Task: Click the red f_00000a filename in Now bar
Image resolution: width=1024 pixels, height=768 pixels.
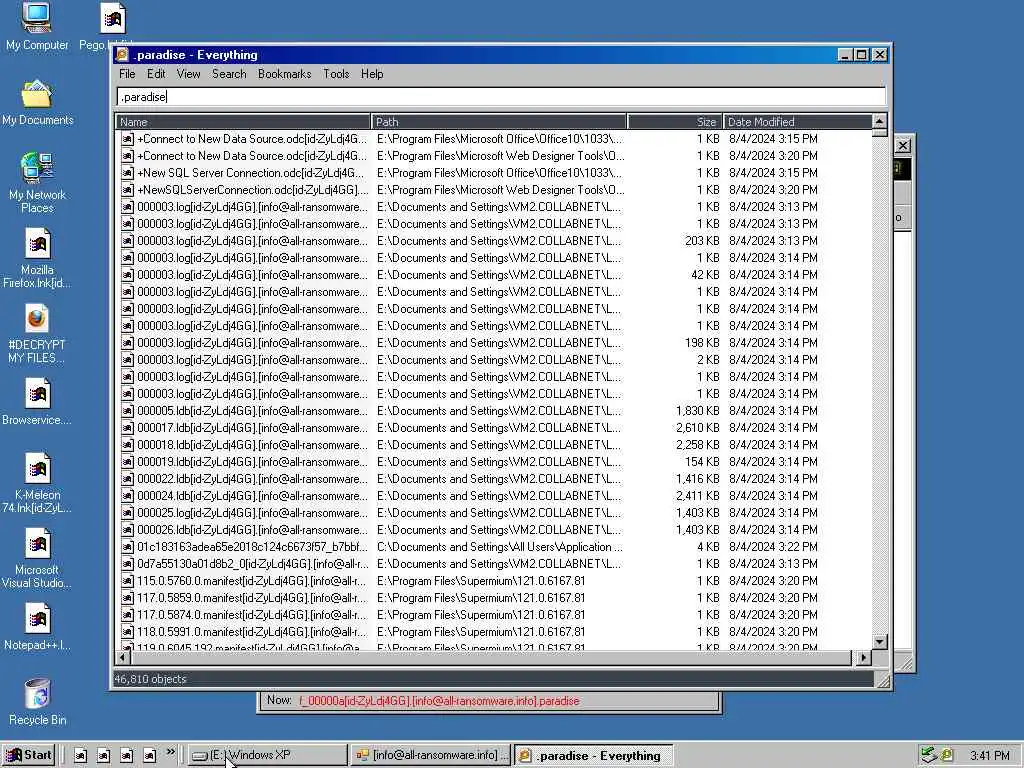Action: 439,701
